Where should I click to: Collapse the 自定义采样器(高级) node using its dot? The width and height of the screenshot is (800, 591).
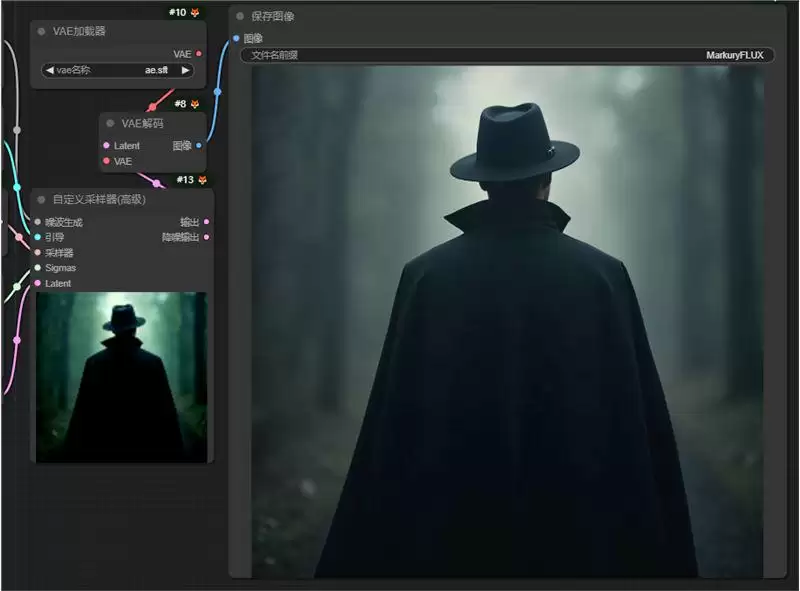pyautogui.click(x=41, y=199)
